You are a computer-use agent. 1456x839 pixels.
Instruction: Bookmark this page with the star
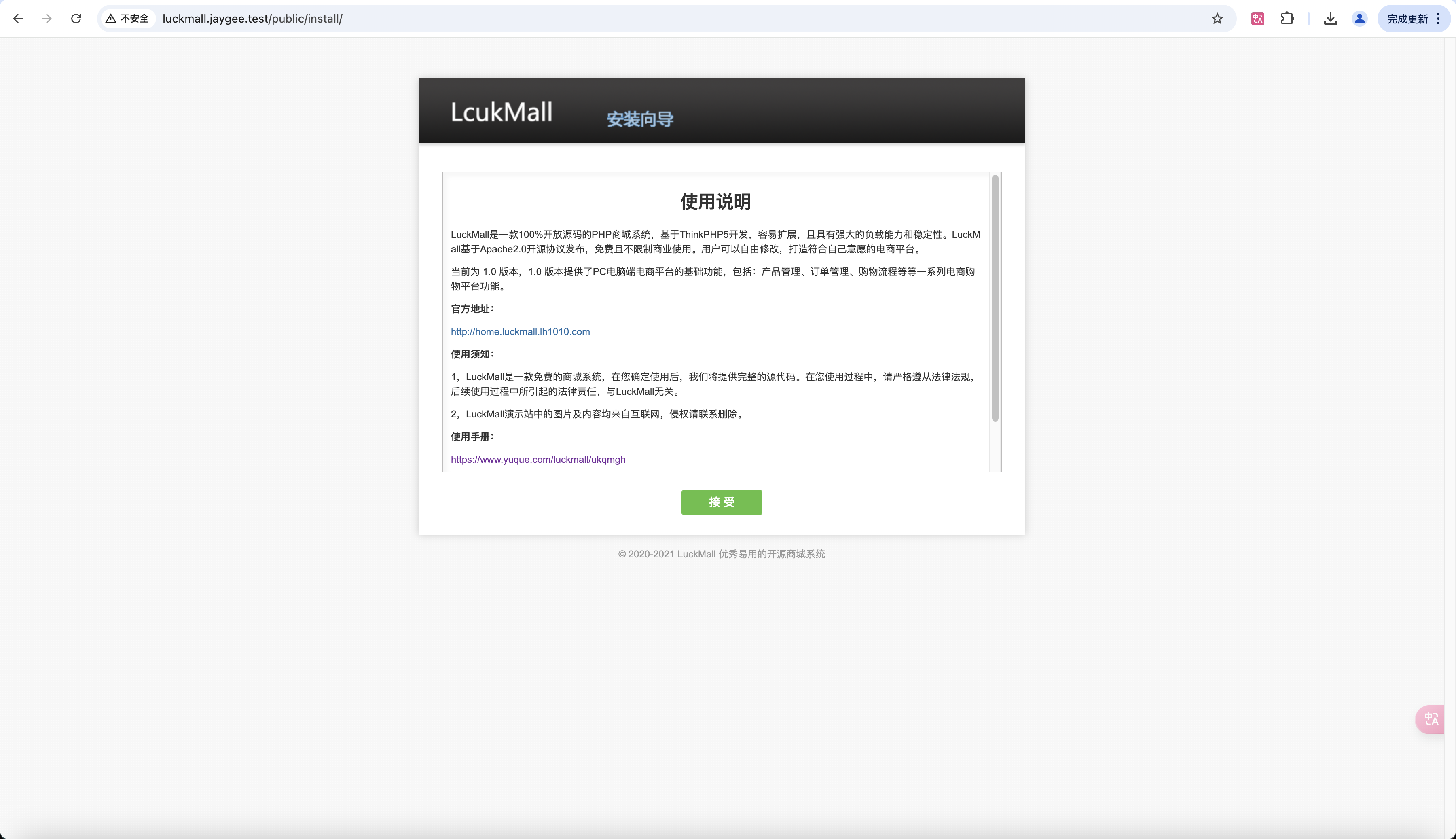click(x=1217, y=19)
